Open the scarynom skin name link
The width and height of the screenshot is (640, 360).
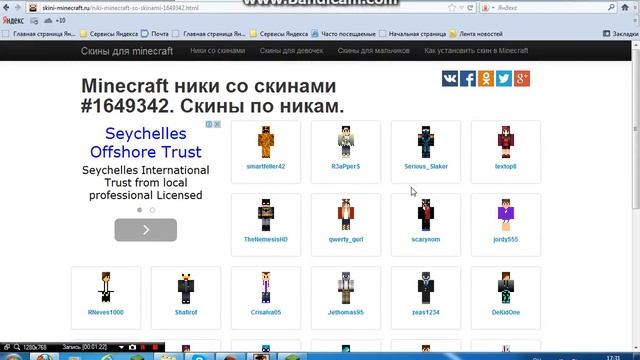[426, 239]
